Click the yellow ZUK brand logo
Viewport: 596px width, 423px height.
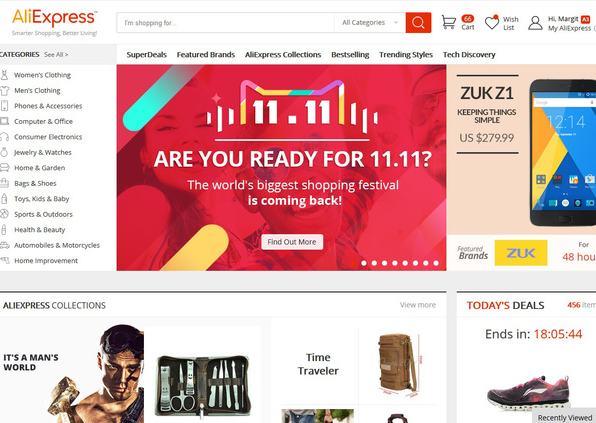pyautogui.click(x=521, y=253)
